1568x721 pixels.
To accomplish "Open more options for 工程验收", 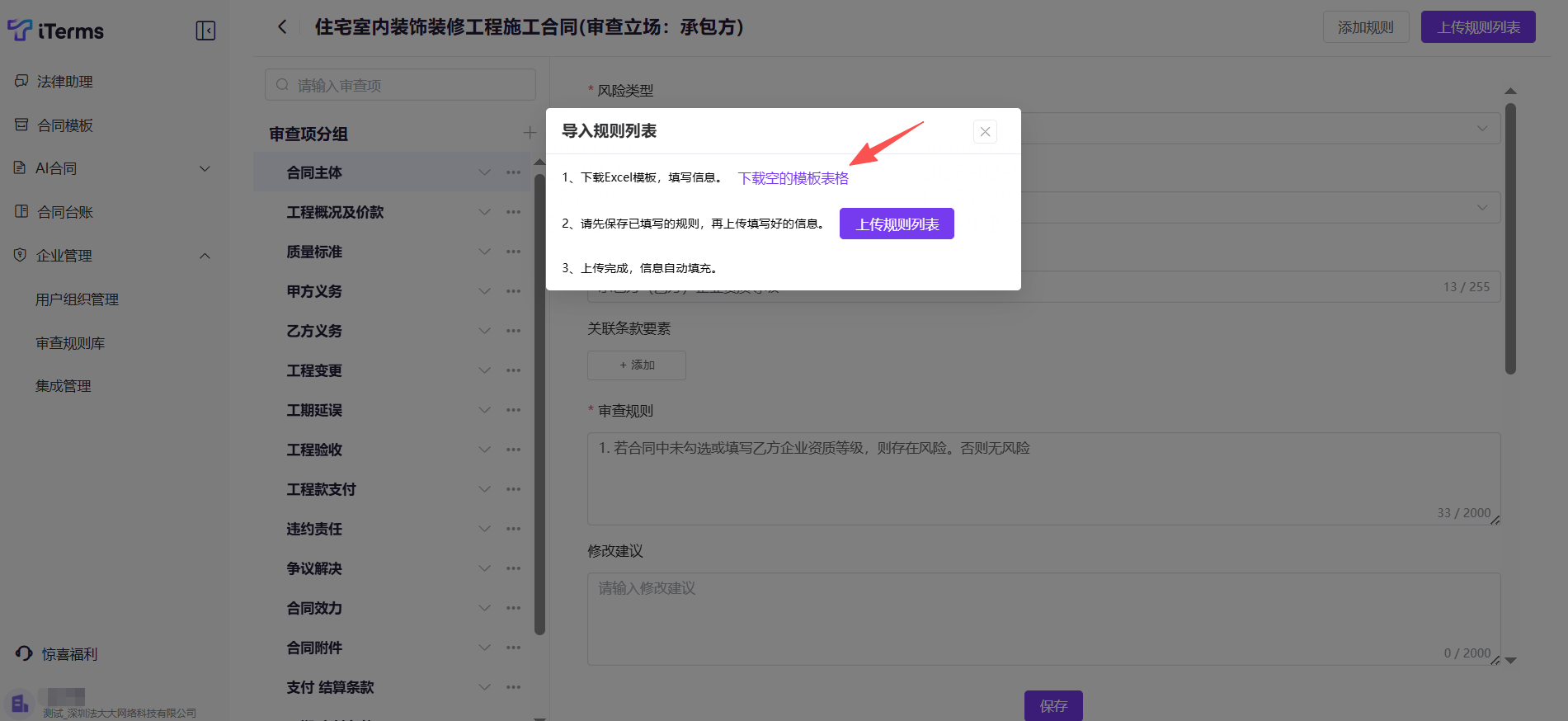I will click(514, 450).
